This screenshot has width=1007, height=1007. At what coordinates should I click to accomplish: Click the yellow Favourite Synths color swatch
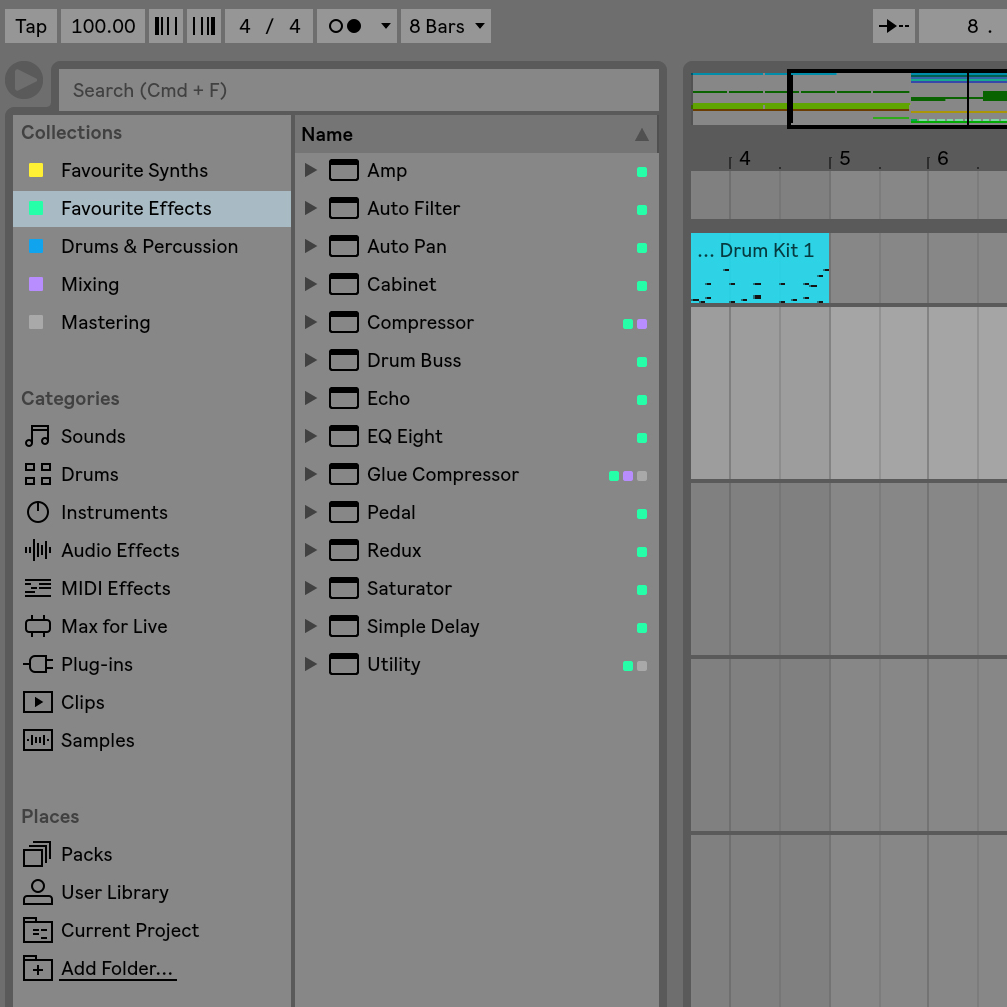(36, 170)
